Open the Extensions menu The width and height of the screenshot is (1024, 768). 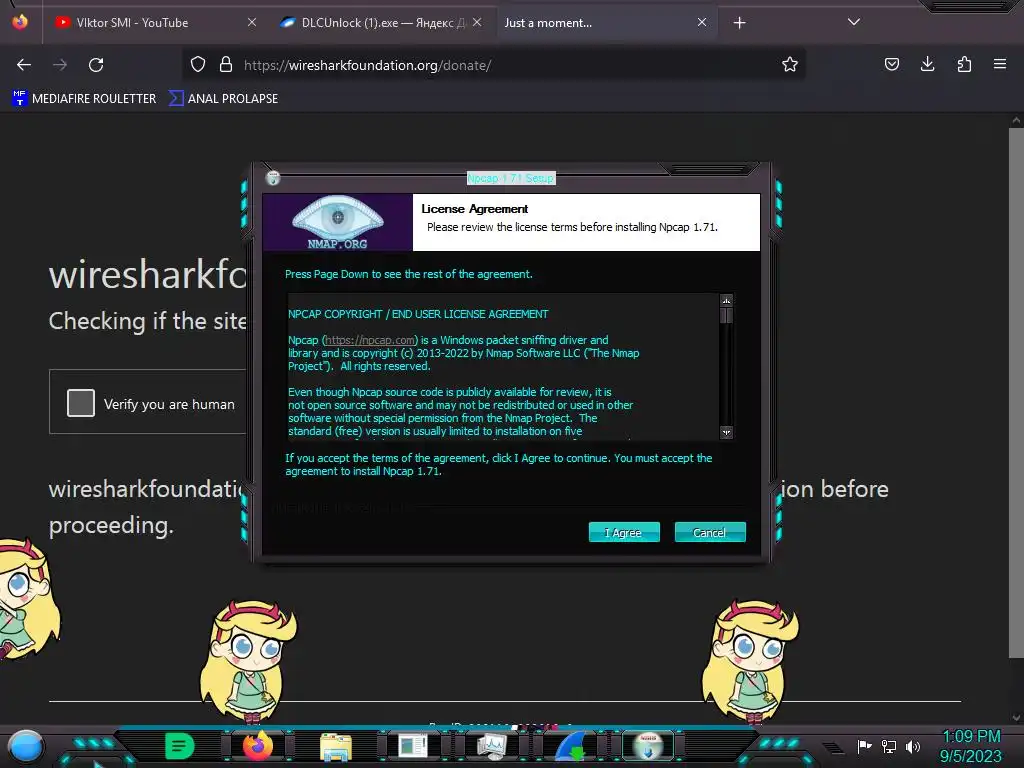pyautogui.click(x=964, y=64)
